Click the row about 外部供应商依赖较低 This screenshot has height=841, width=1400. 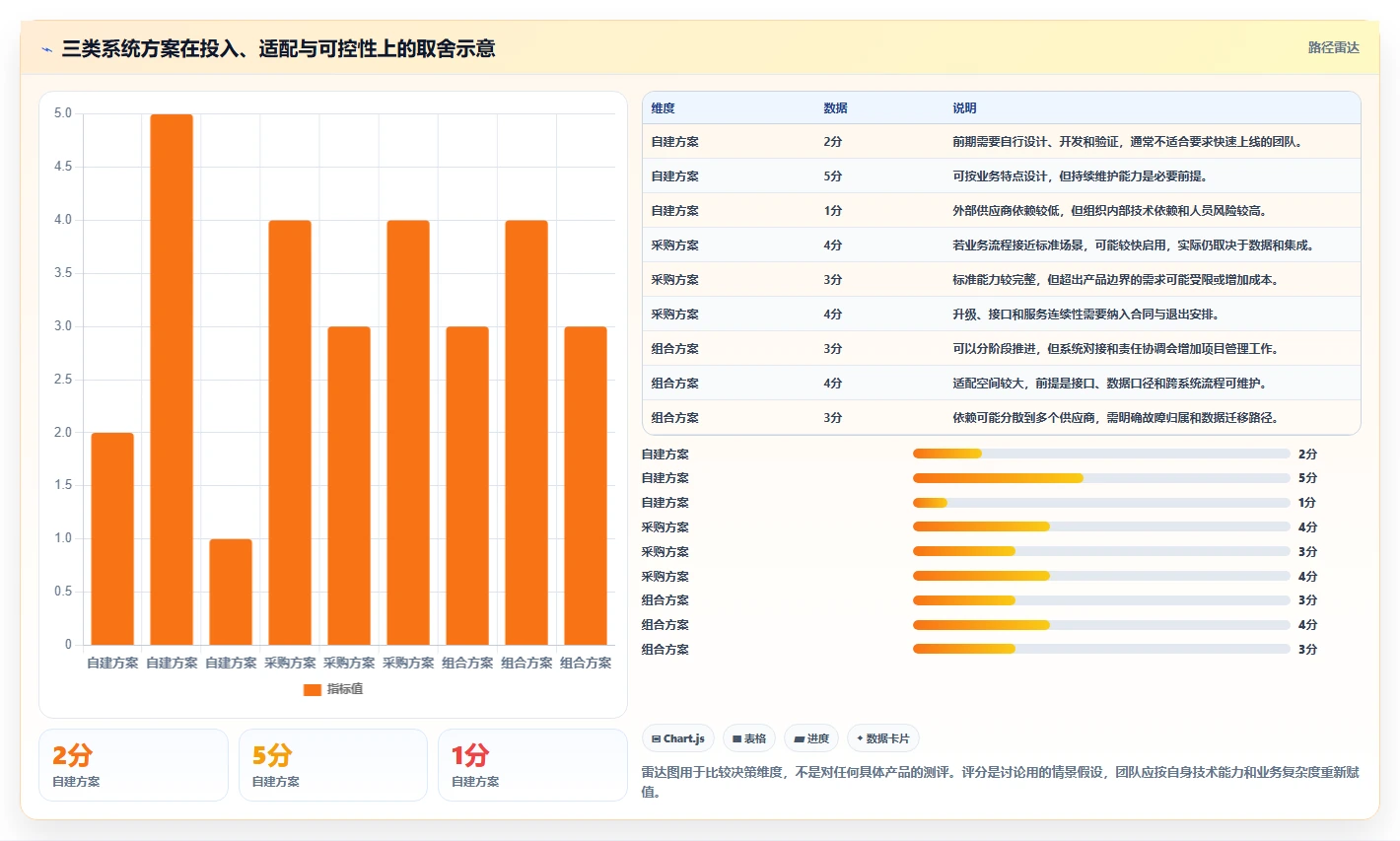pos(1002,211)
